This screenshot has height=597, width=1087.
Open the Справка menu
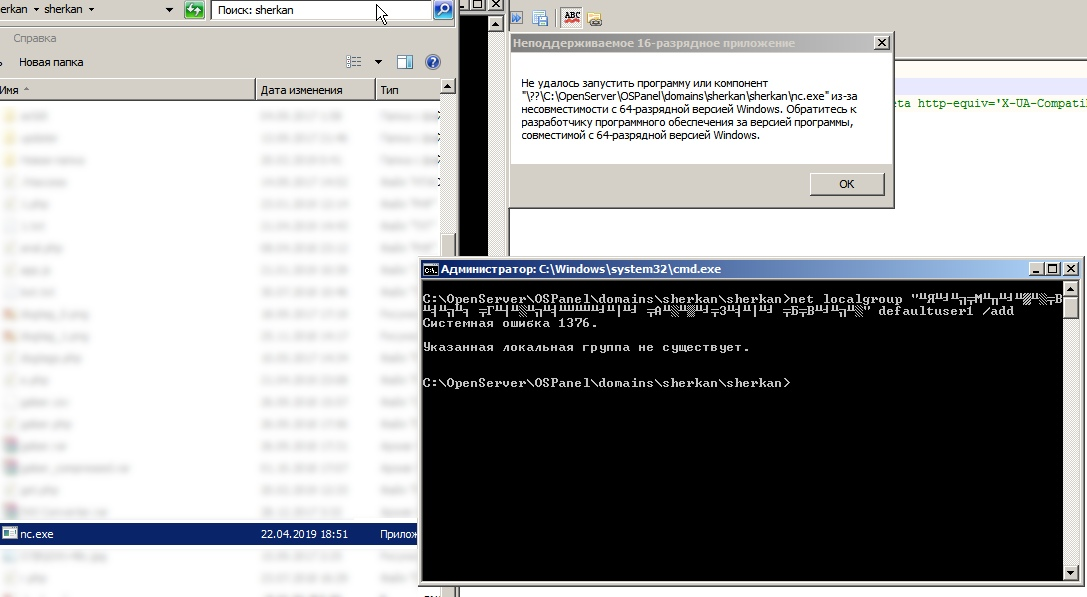pyautogui.click(x=34, y=38)
